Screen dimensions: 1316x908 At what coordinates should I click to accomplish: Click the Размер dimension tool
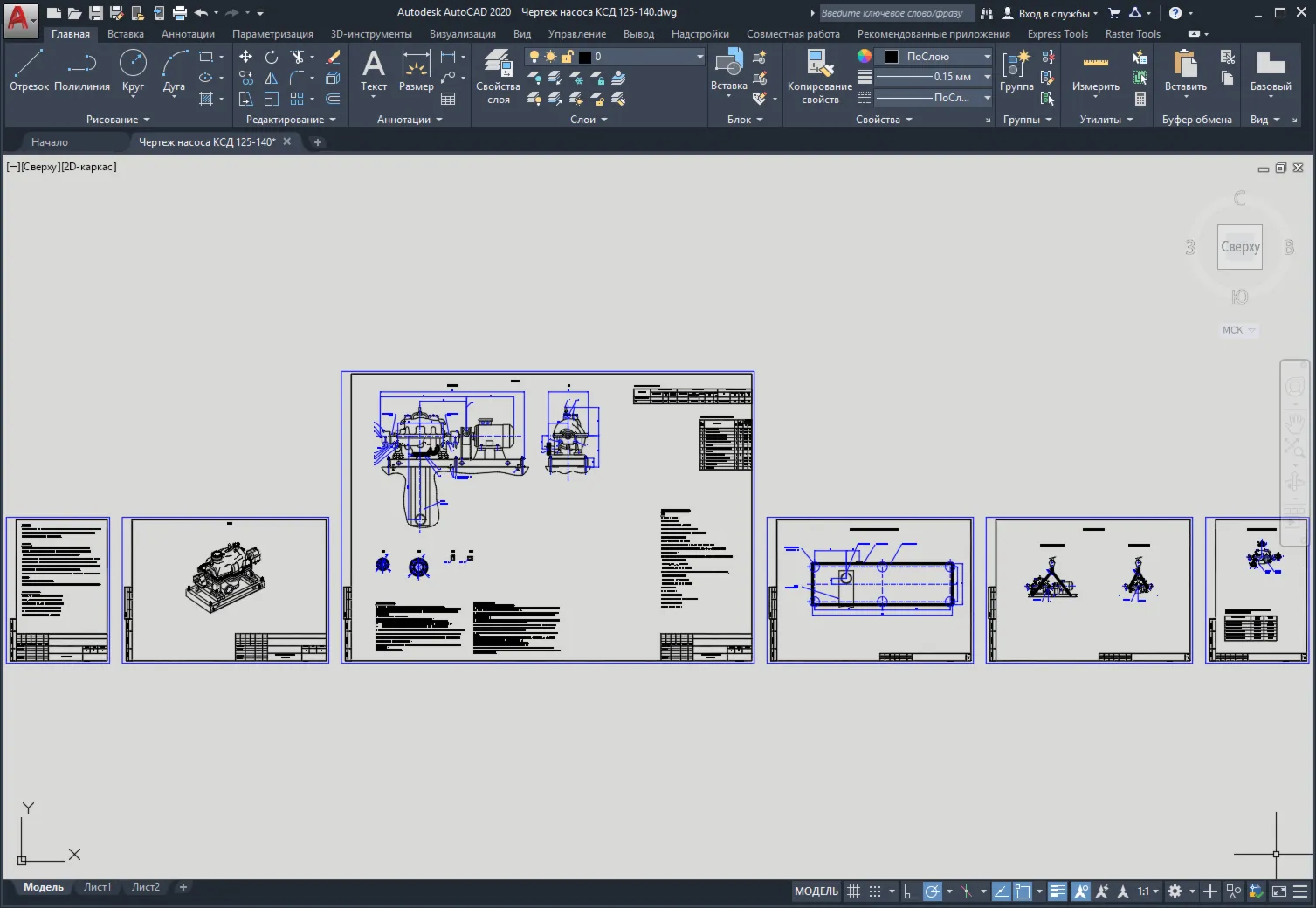click(x=416, y=72)
